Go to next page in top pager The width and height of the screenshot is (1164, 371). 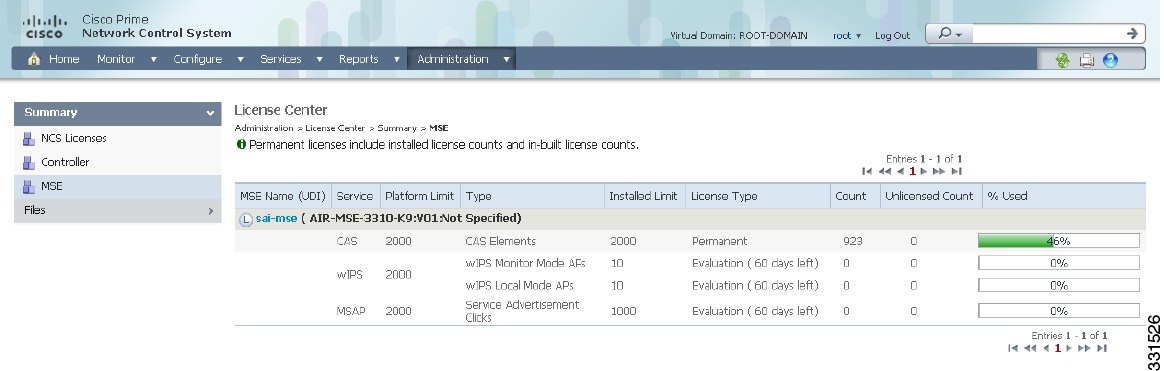[x=924, y=171]
